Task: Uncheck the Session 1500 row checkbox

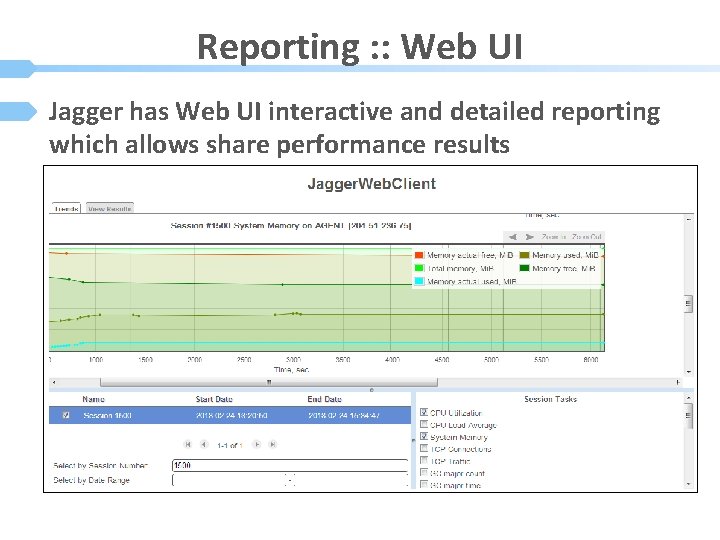Action: point(66,415)
